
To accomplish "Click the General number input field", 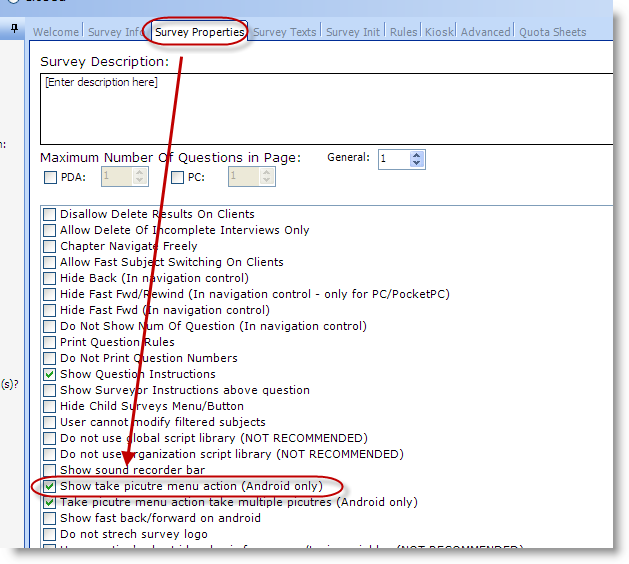I will point(395,159).
